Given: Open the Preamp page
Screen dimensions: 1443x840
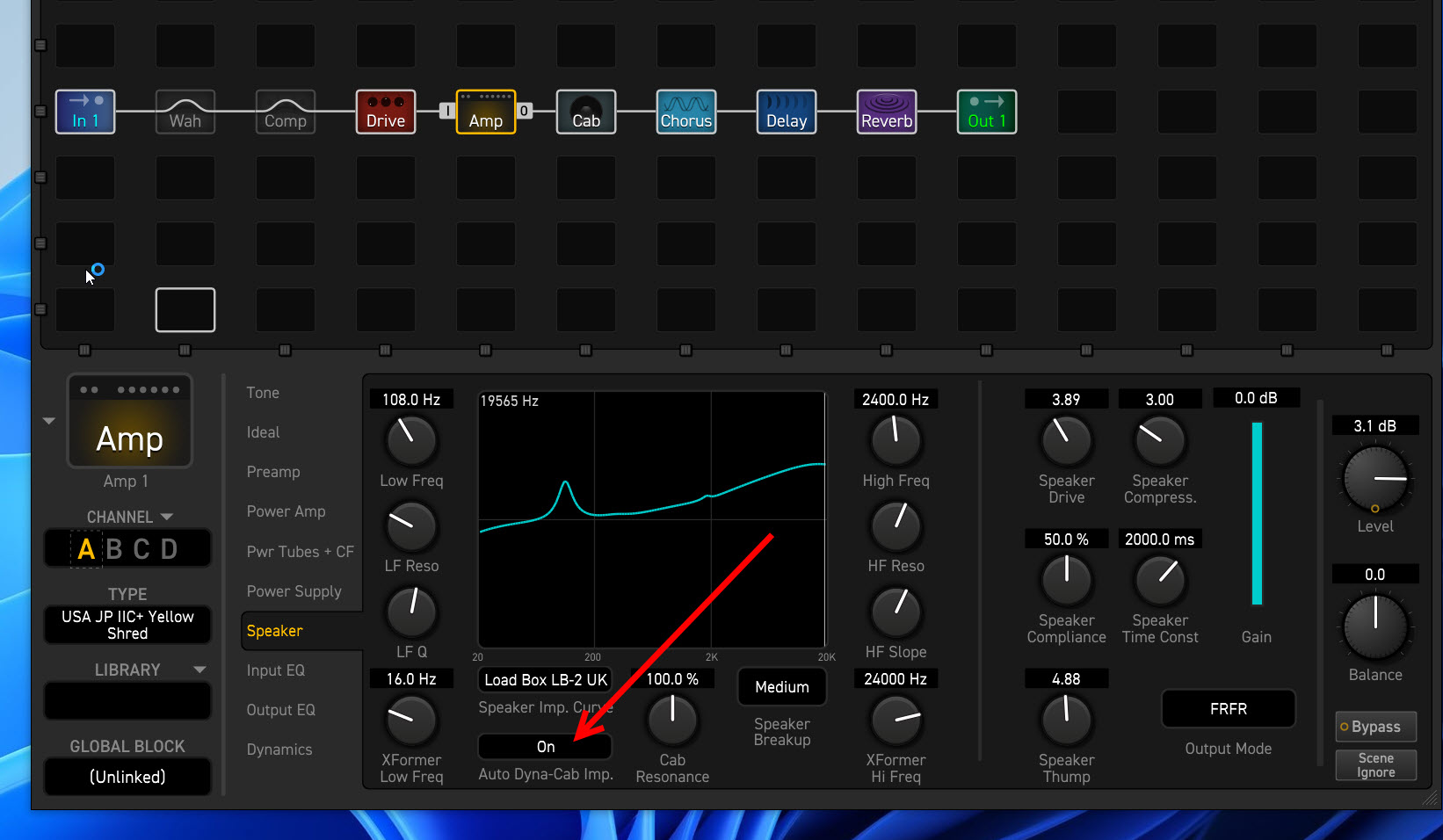Looking at the screenshot, I should tap(273, 472).
